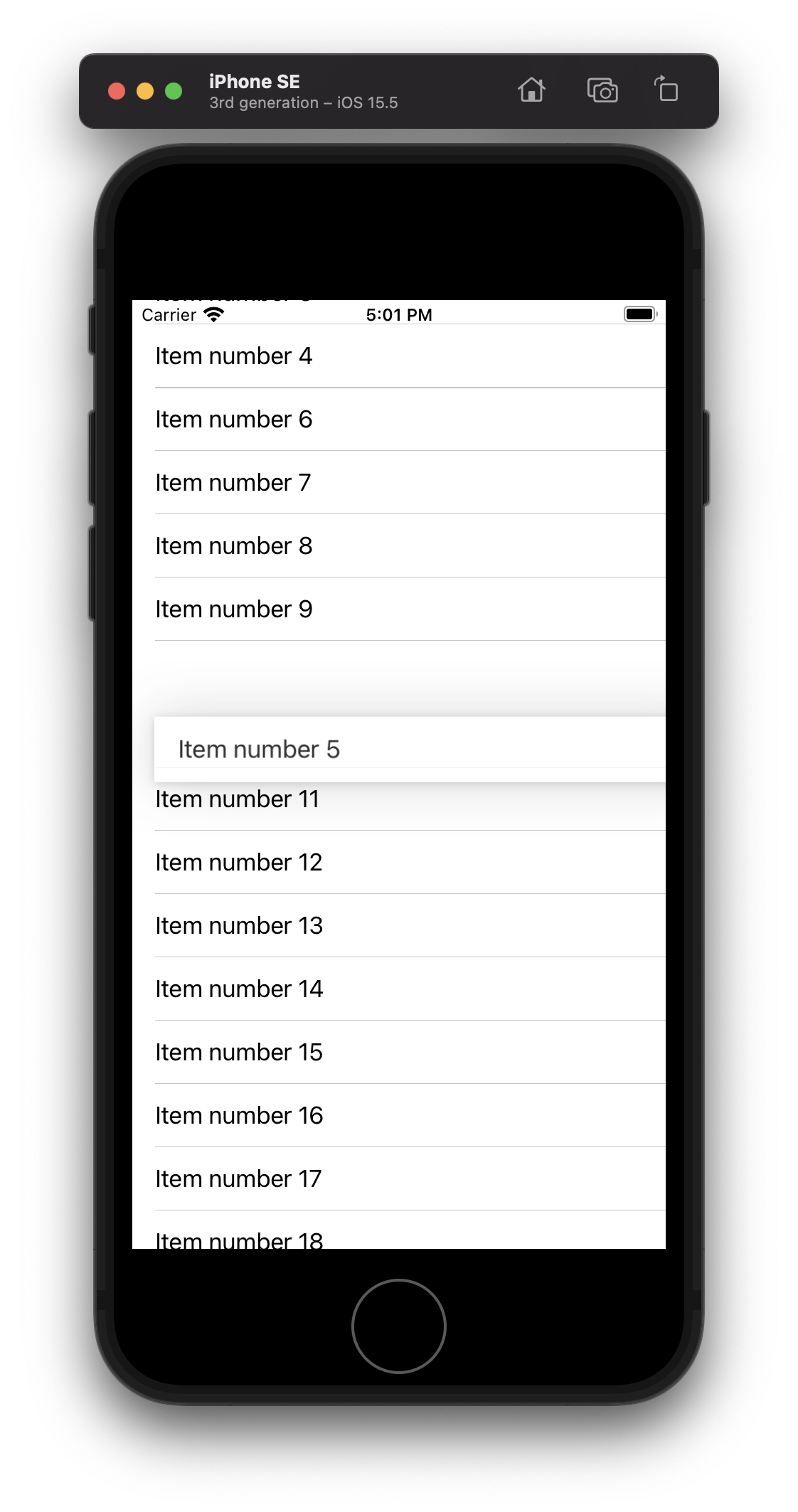This screenshot has width=798, height=1512.
Task: Click the red close window button
Action: [x=117, y=91]
